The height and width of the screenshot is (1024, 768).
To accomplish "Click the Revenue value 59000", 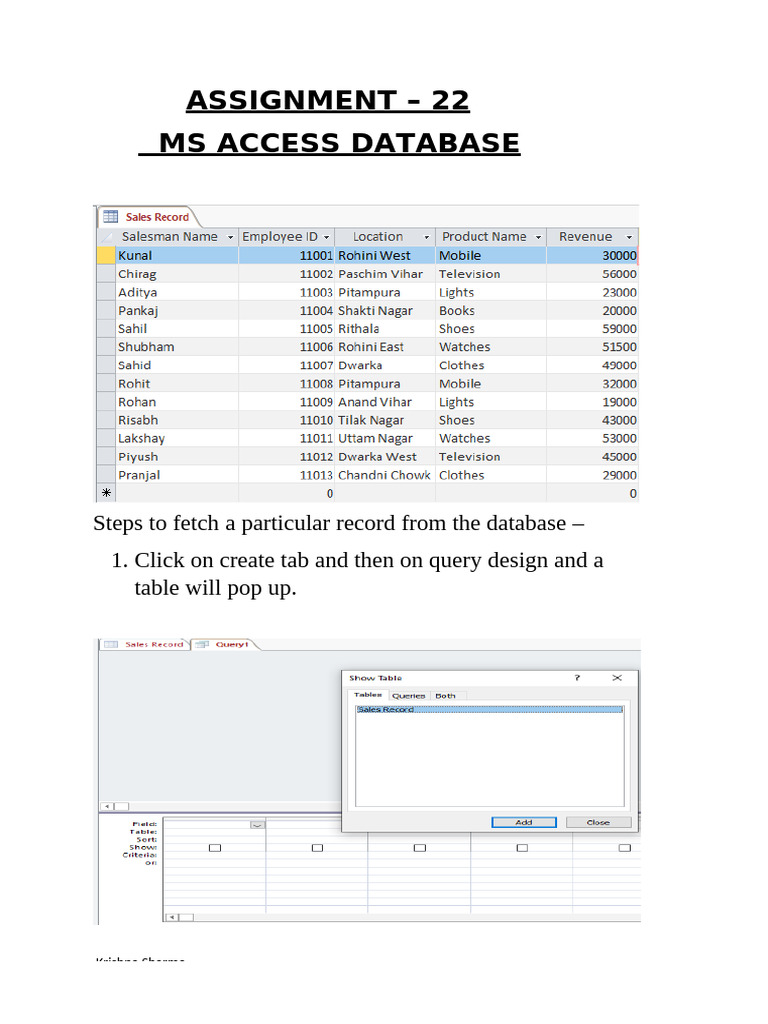I will [592, 328].
